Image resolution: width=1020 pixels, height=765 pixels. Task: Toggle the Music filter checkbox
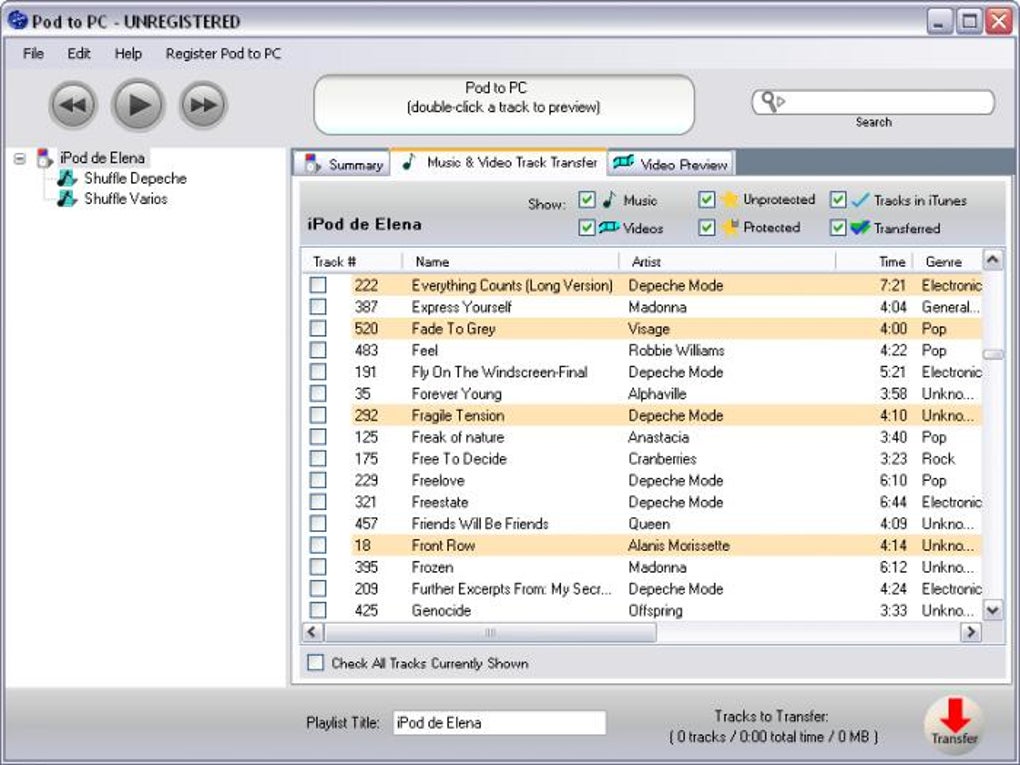pos(587,199)
